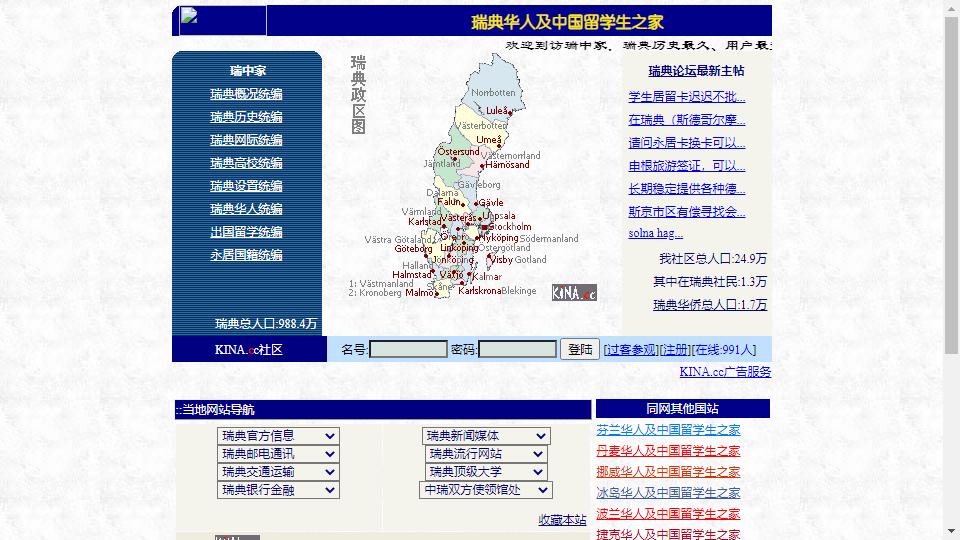Focus the 名号 username field
This screenshot has width=960, height=540.
coord(408,350)
